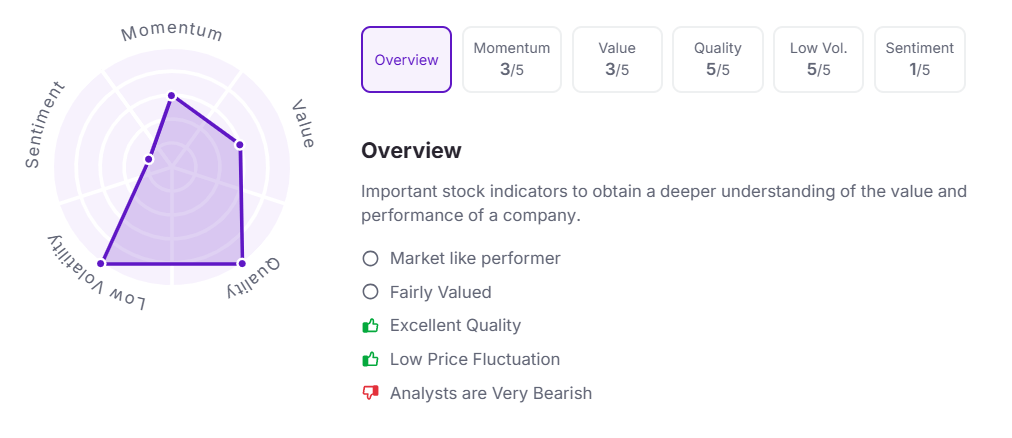Image resolution: width=1012 pixels, height=438 pixels.
Task: Click the Momentum label on radar chart
Action: tap(171, 32)
